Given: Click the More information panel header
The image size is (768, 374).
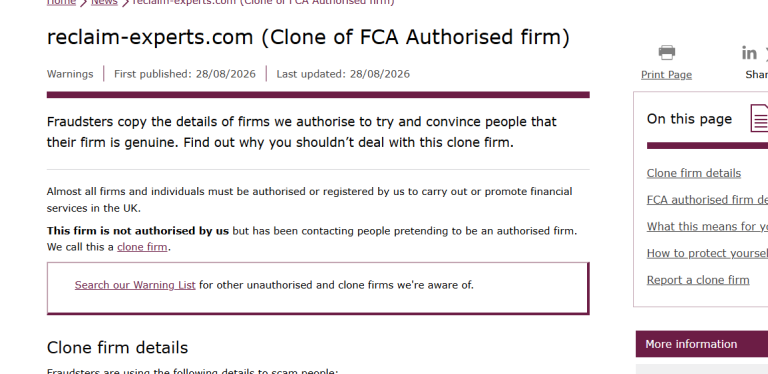Looking at the screenshot, I should [x=702, y=344].
